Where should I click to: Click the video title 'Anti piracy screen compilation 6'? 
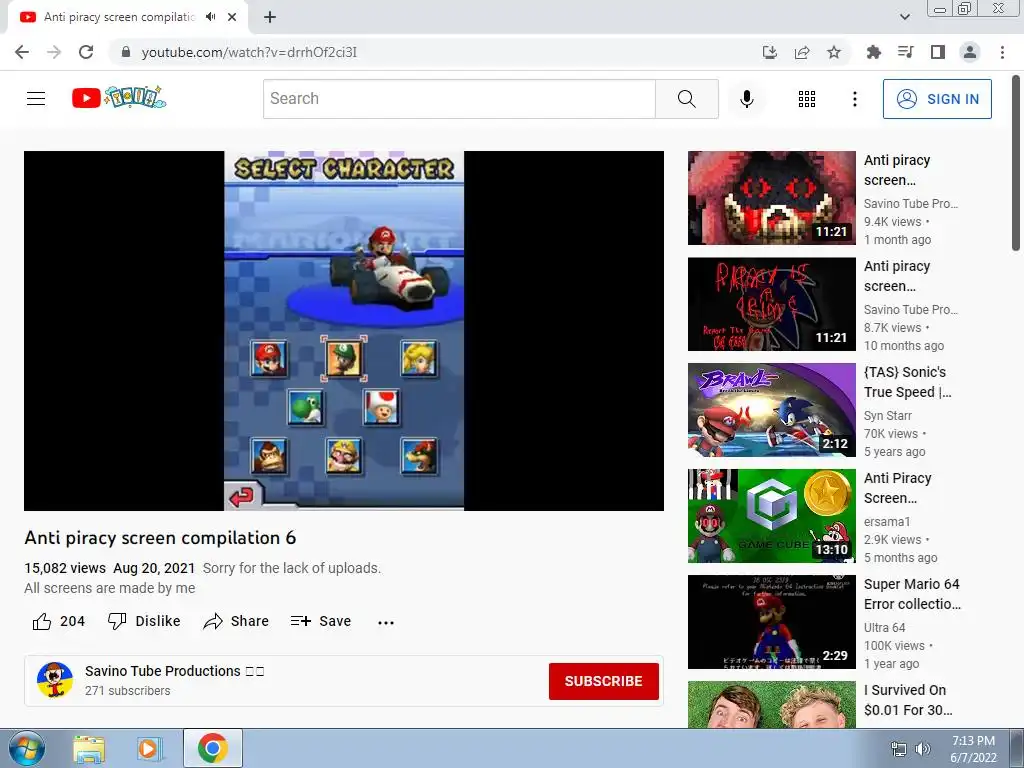tap(160, 537)
